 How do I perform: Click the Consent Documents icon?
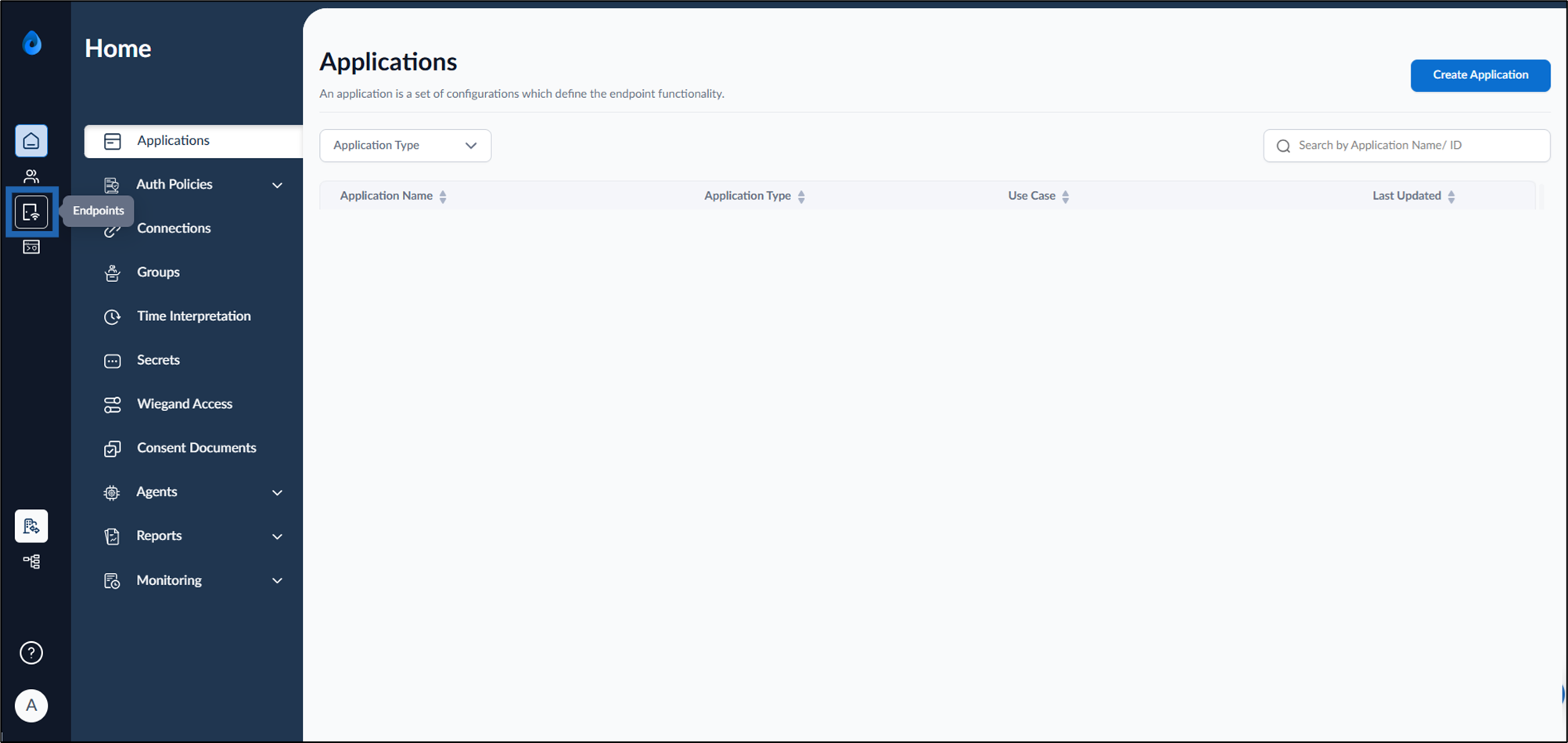113,449
